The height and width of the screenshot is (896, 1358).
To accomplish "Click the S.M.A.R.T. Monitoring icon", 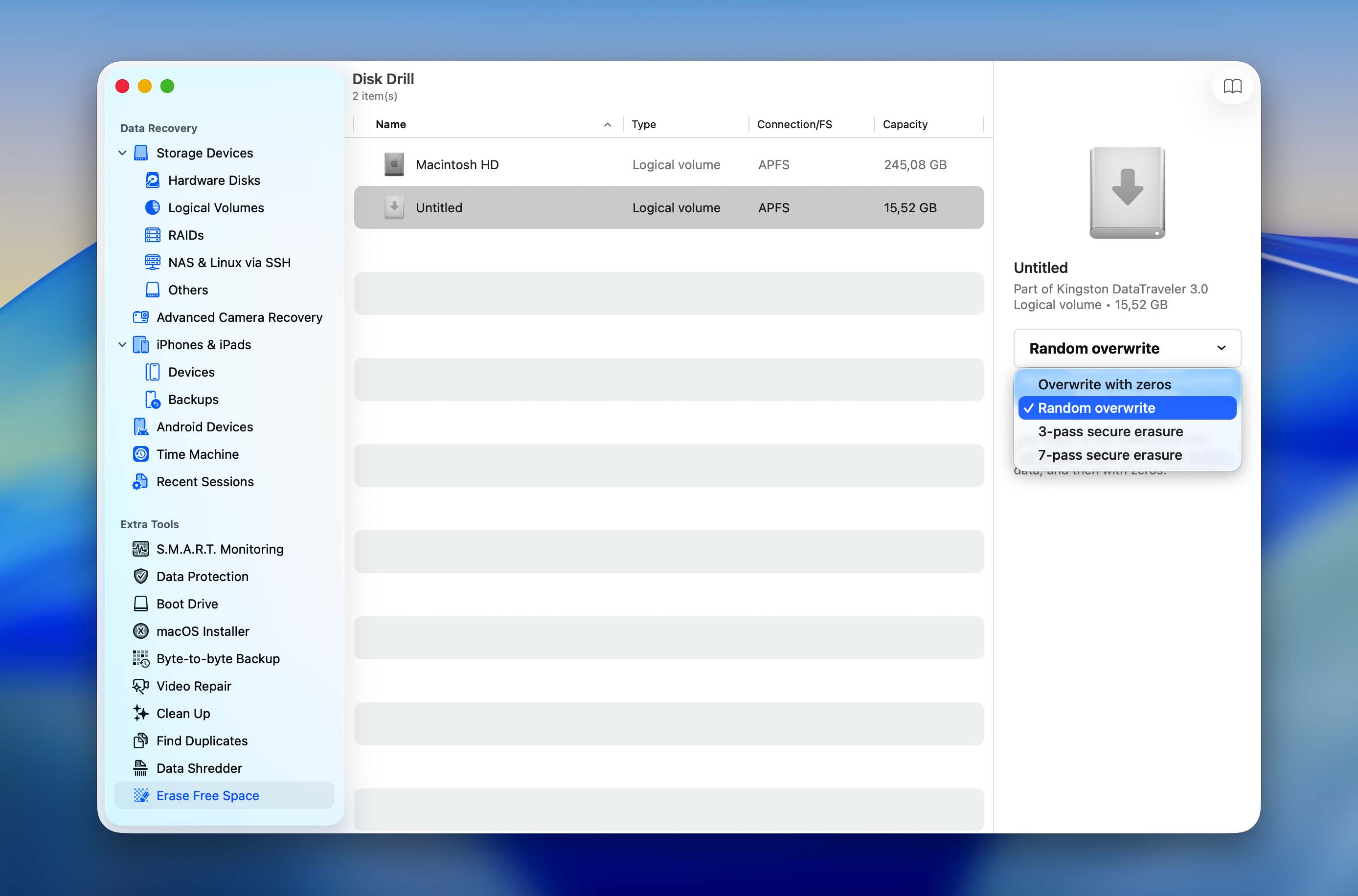I will 140,549.
